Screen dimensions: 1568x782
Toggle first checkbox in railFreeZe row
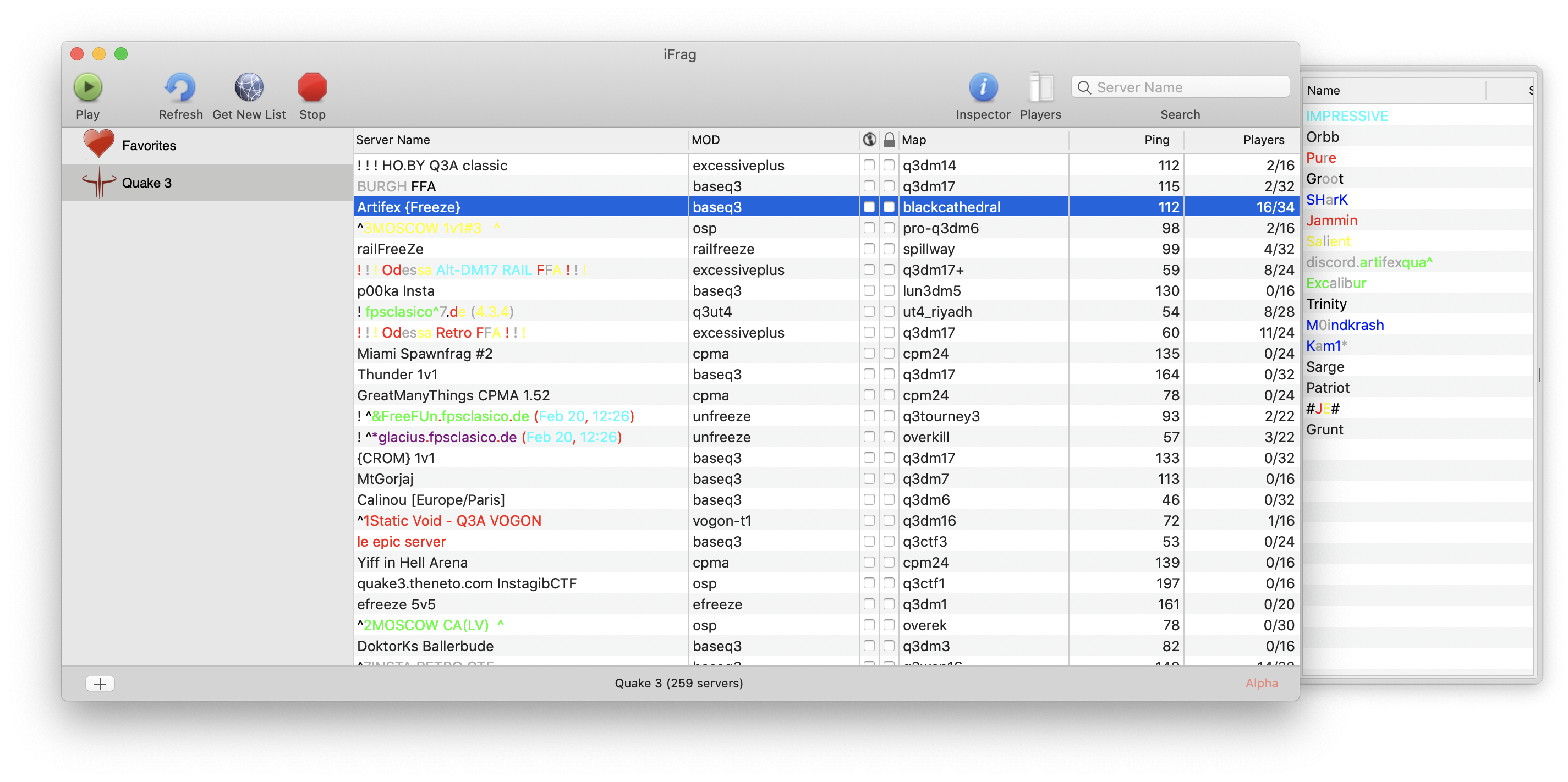[x=869, y=249]
